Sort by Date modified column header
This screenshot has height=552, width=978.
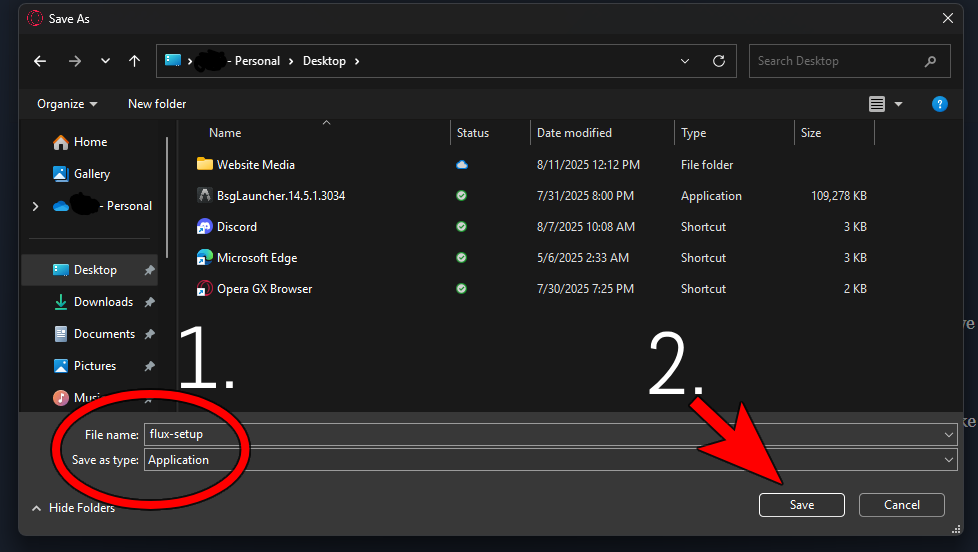(574, 133)
